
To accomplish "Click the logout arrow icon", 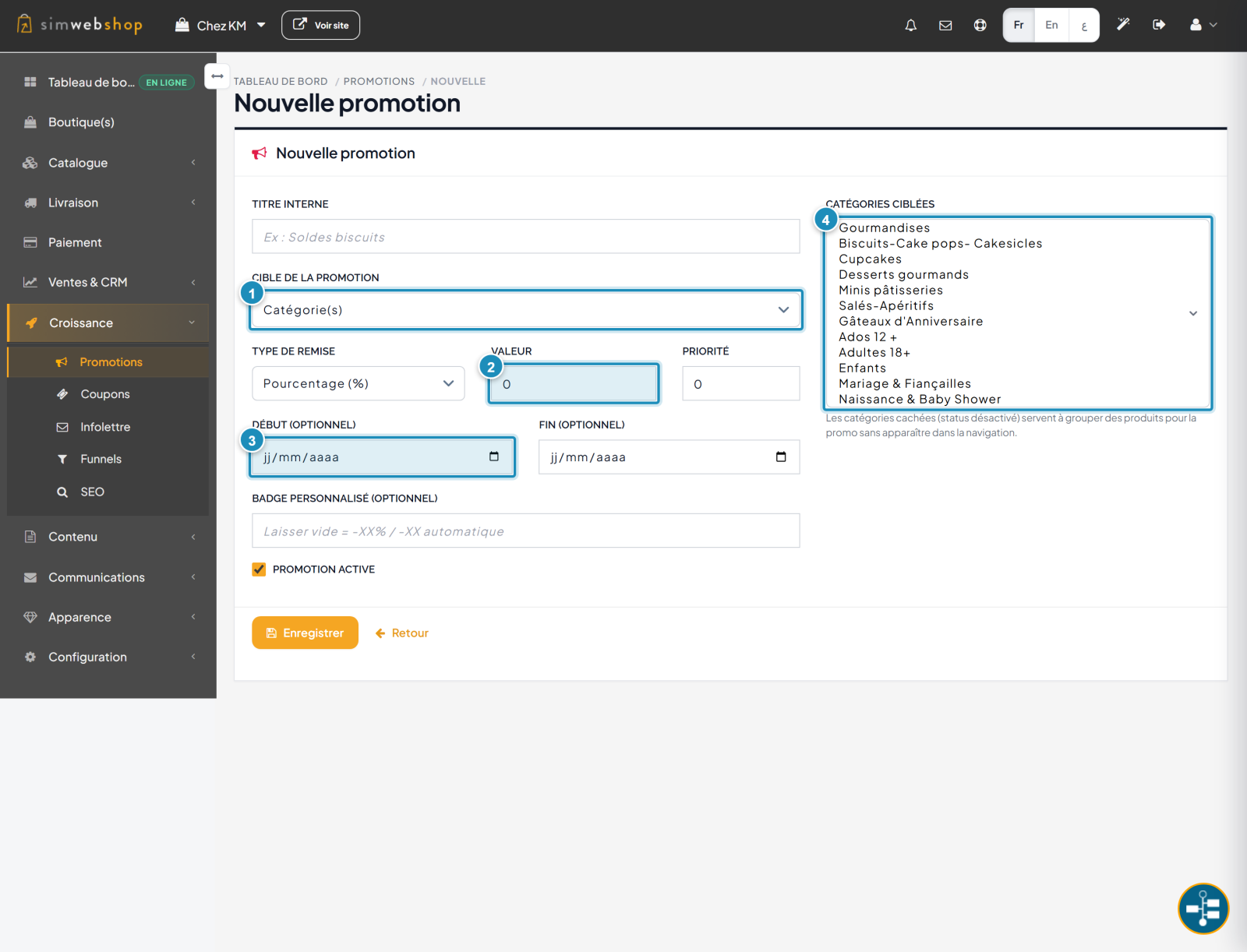I will 1159,25.
